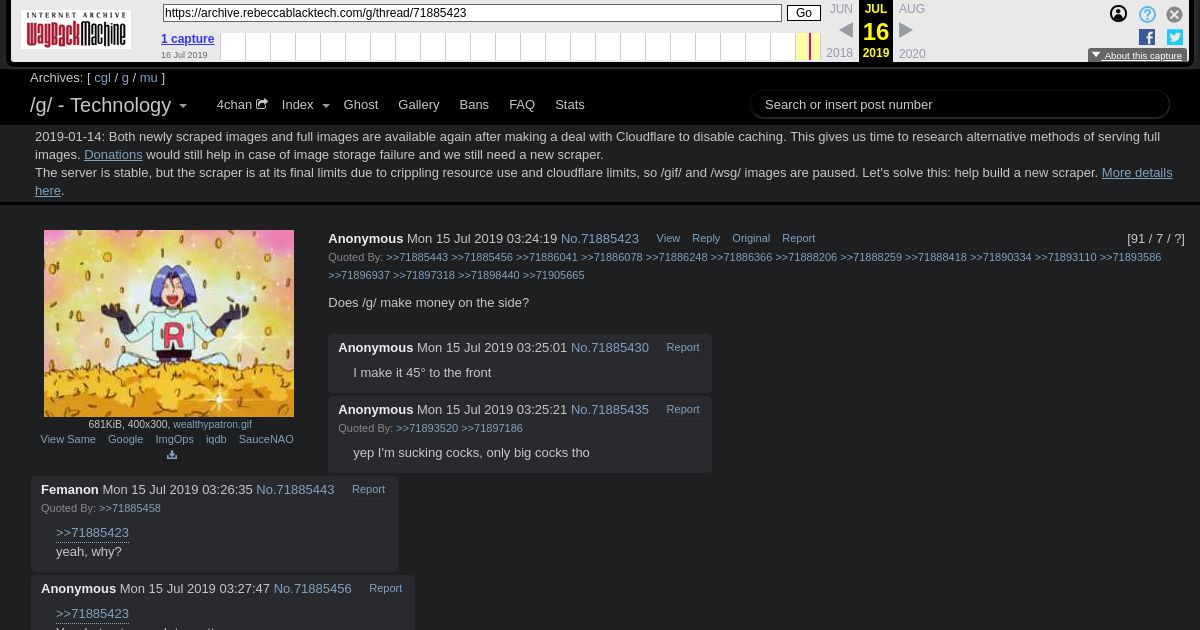Image resolution: width=1200 pixels, height=630 pixels.
Task: Open post number No.71885456
Action: coord(312,588)
